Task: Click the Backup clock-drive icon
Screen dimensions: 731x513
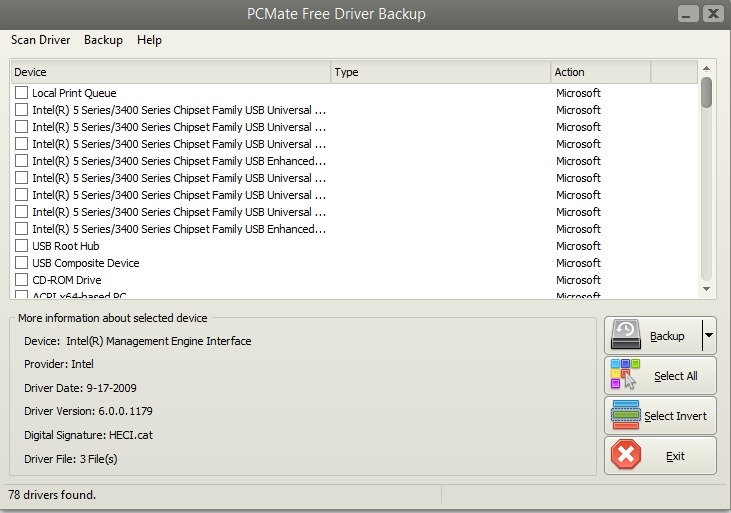Action: click(x=626, y=336)
